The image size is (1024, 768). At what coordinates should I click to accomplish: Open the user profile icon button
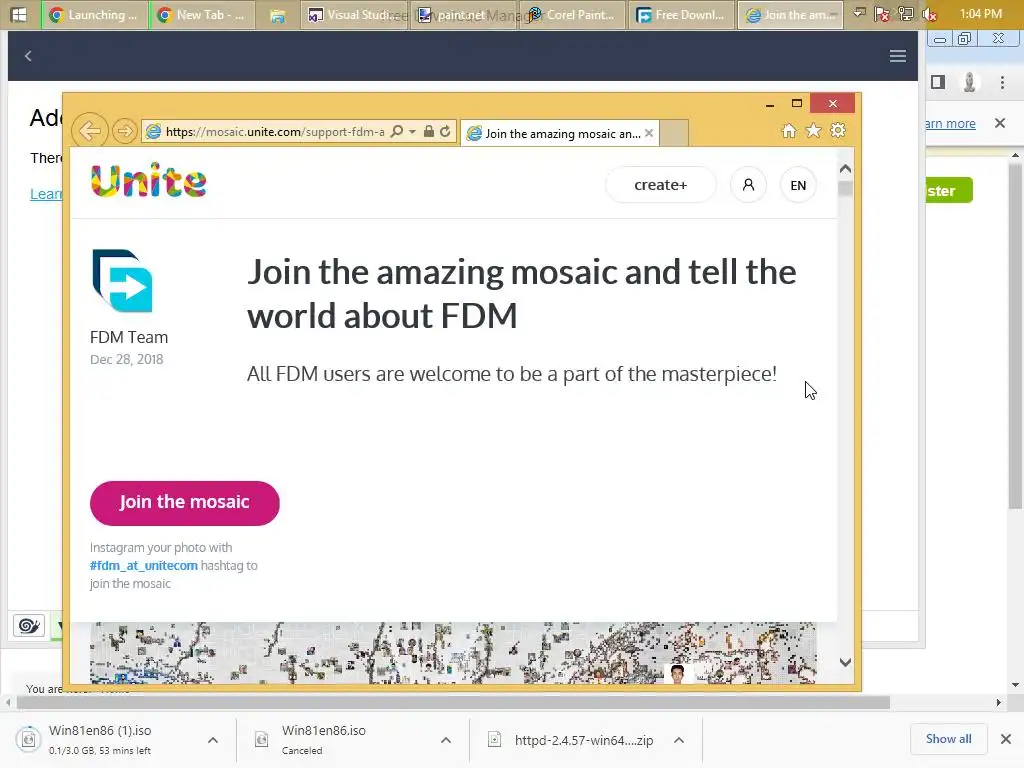pyautogui.click(x=748, y=185)
